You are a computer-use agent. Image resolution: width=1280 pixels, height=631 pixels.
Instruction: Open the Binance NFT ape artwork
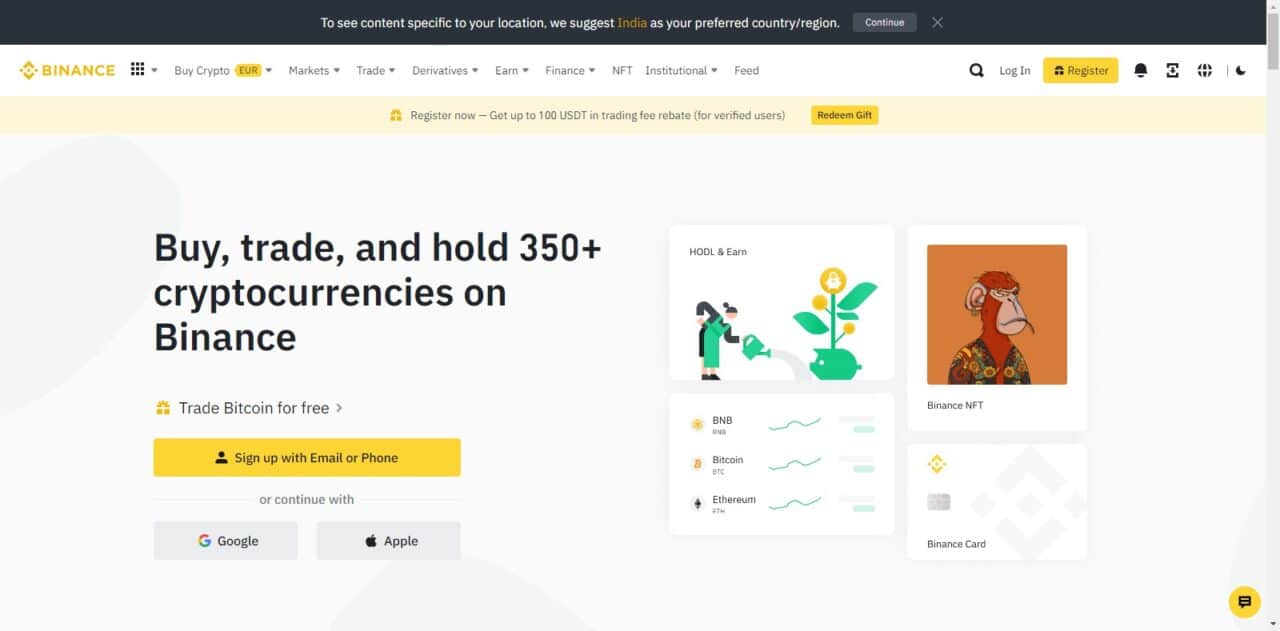(x=997, y=314)
